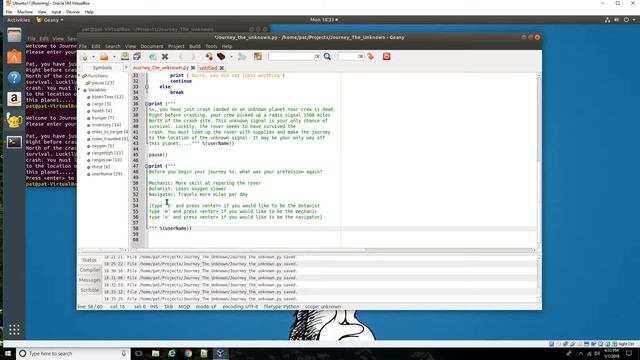
Task: Run the script with the execute gears icon
Action: pos(242,57)
